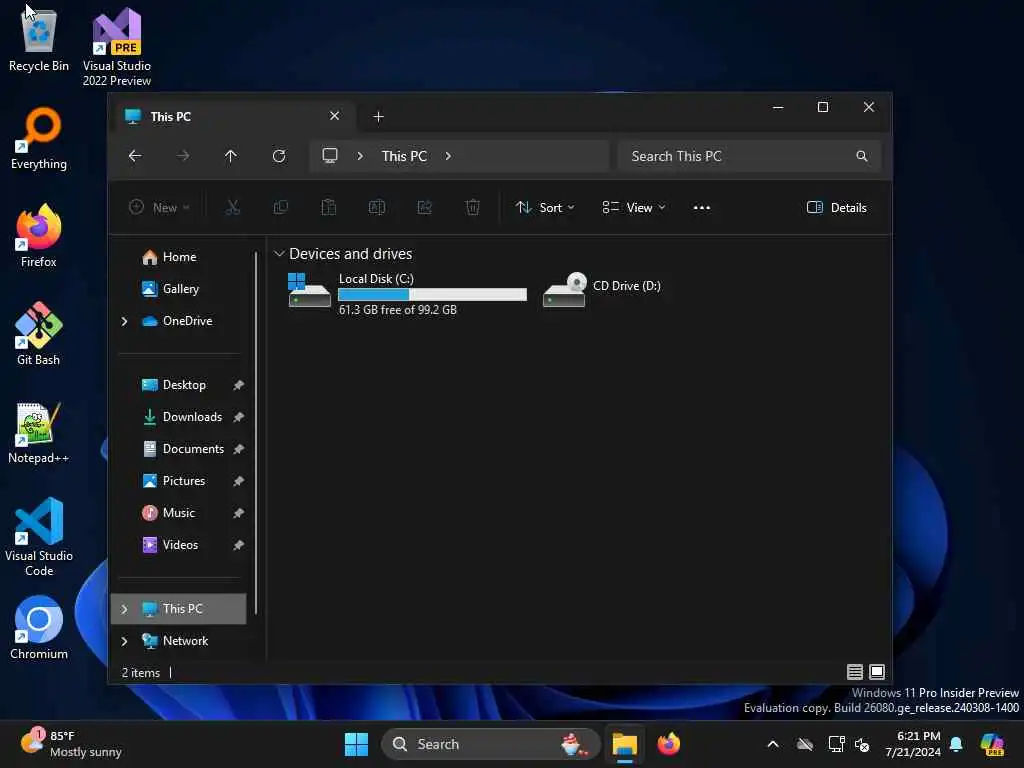Click the forward navigation arrow
The width and height of the screenshot is (1024, 768).
tap(183, 156)
